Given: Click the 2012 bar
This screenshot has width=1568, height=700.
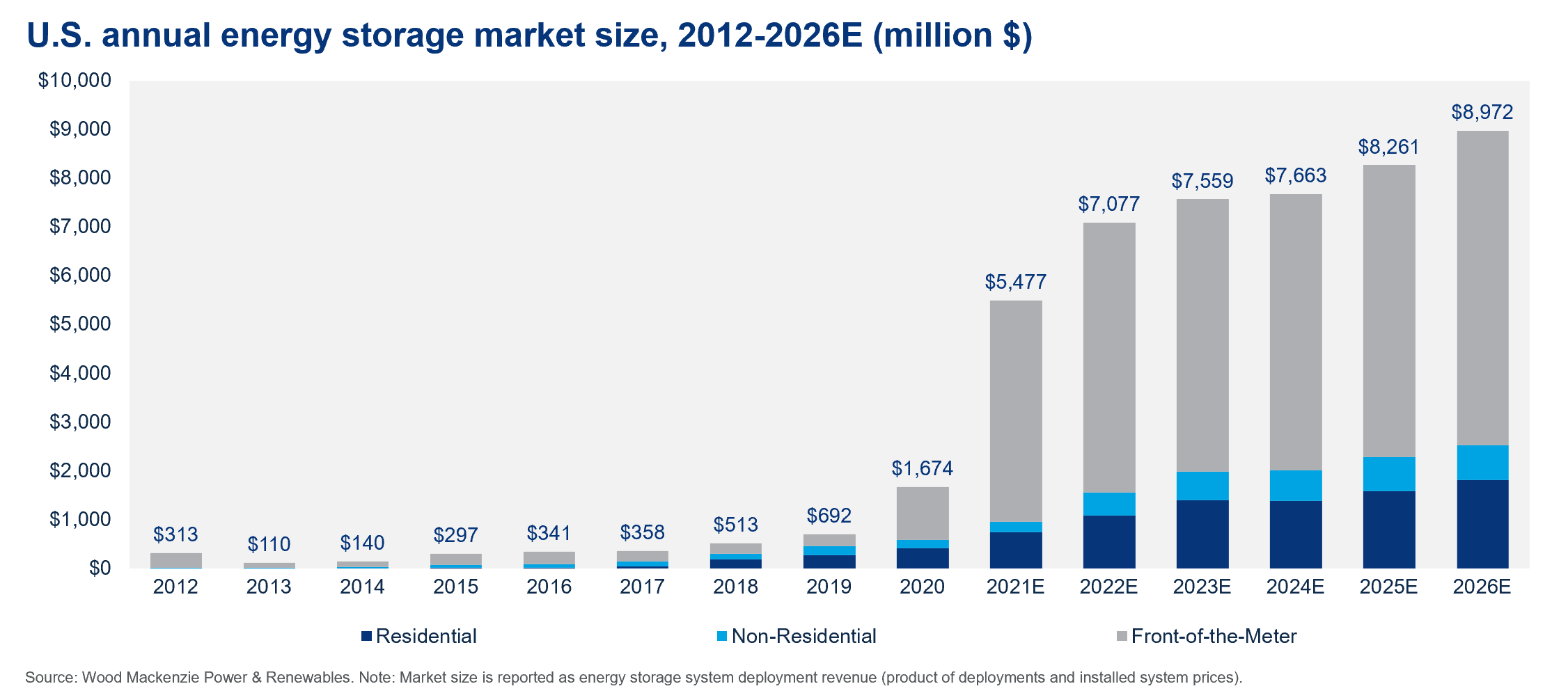Looking at the screenshot, I should coord(176,560).
